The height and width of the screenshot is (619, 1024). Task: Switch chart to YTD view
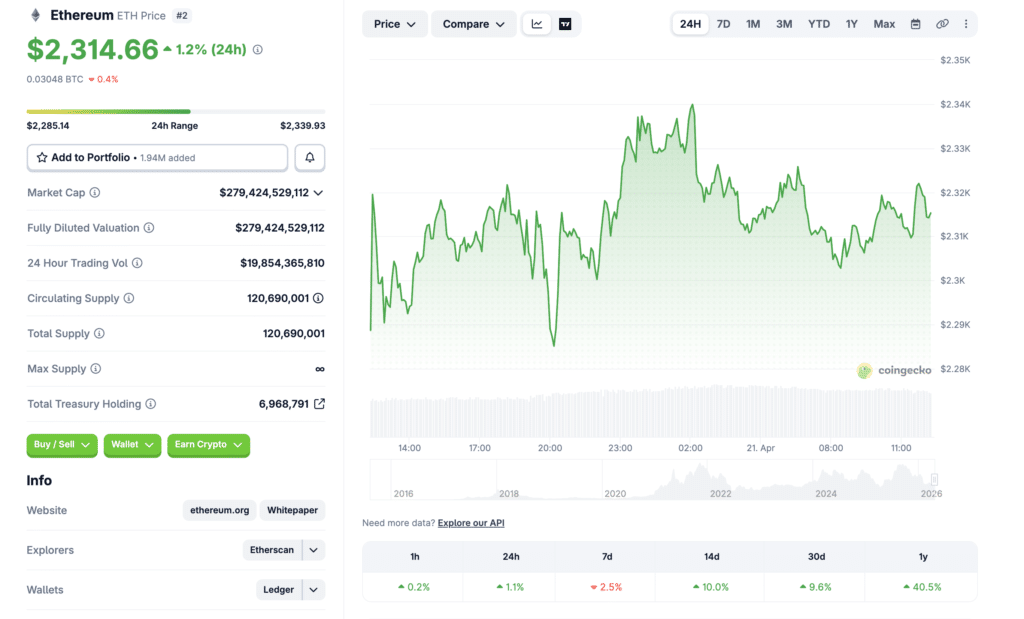[818, 23]
